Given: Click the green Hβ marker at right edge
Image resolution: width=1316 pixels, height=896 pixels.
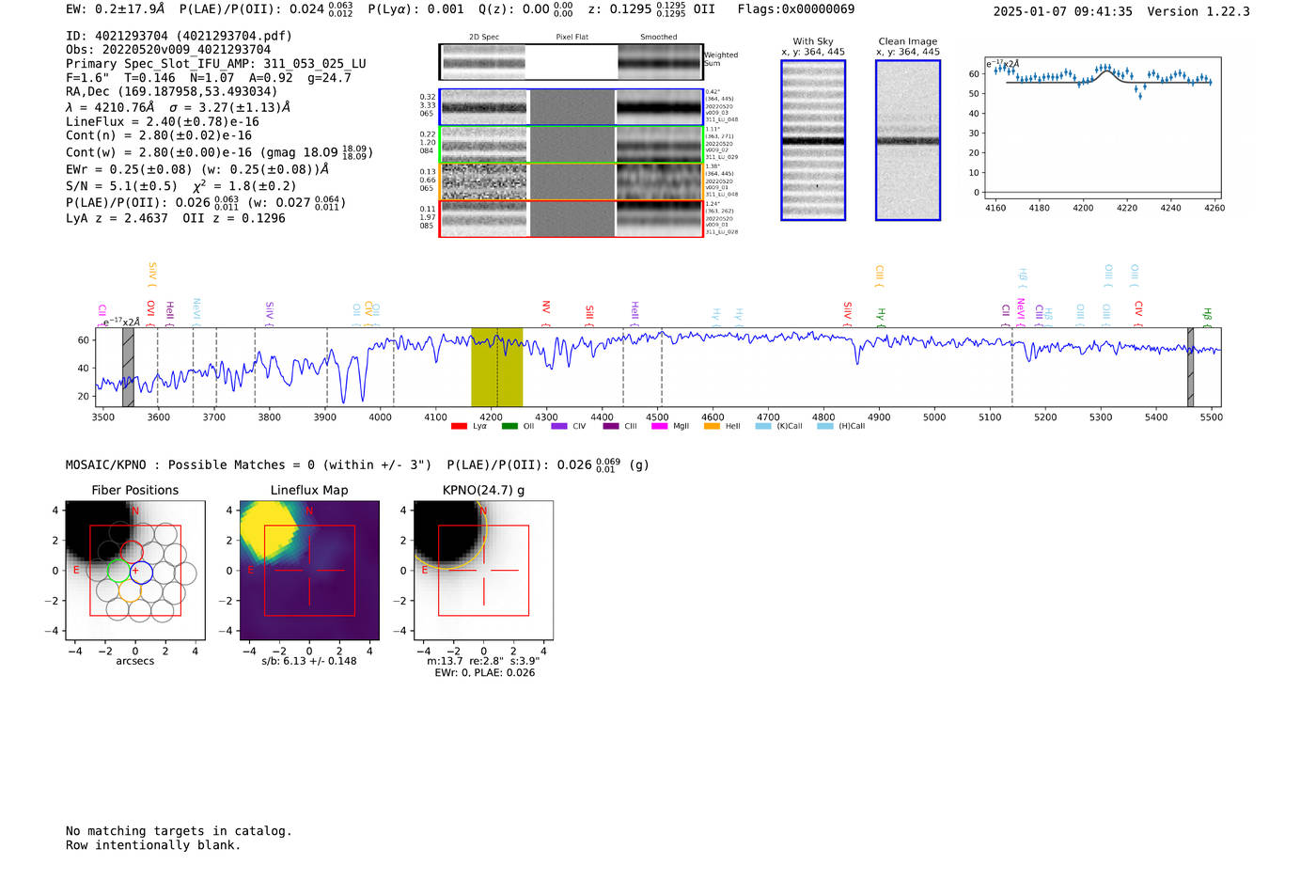Looking at the screenshot, I should click(1207, 317).
